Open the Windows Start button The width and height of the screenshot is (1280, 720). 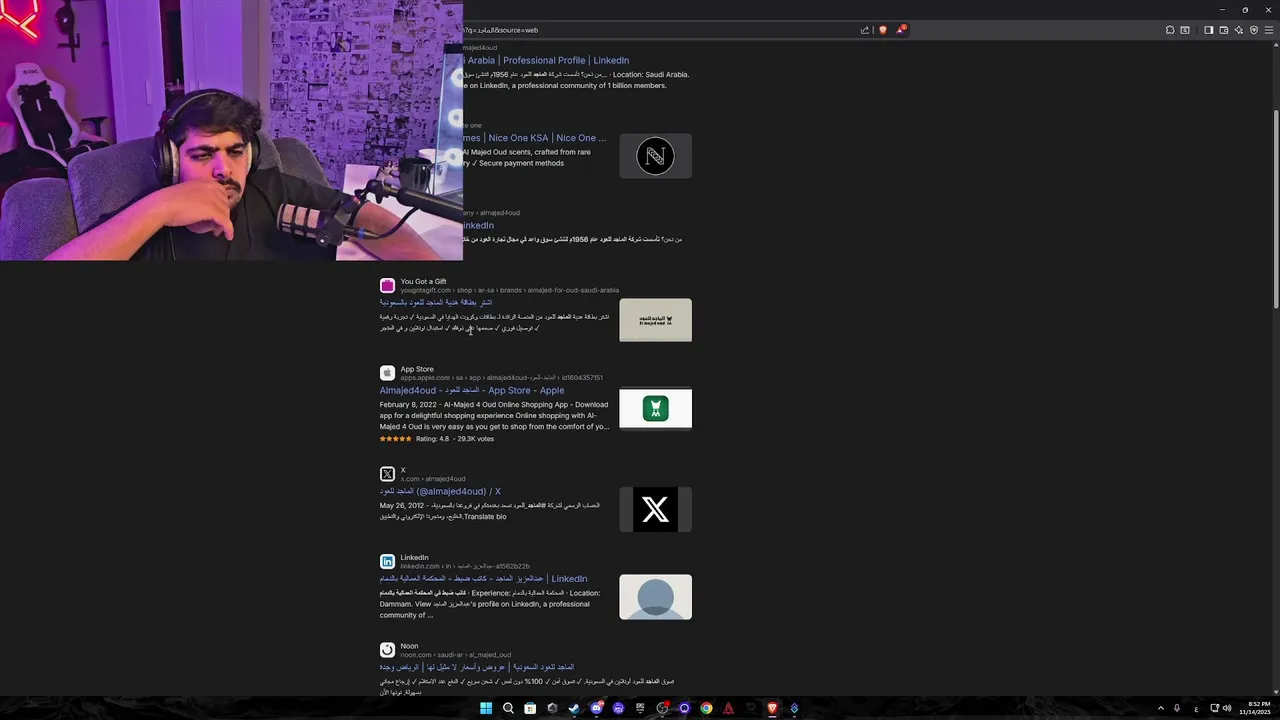point(486,708)
